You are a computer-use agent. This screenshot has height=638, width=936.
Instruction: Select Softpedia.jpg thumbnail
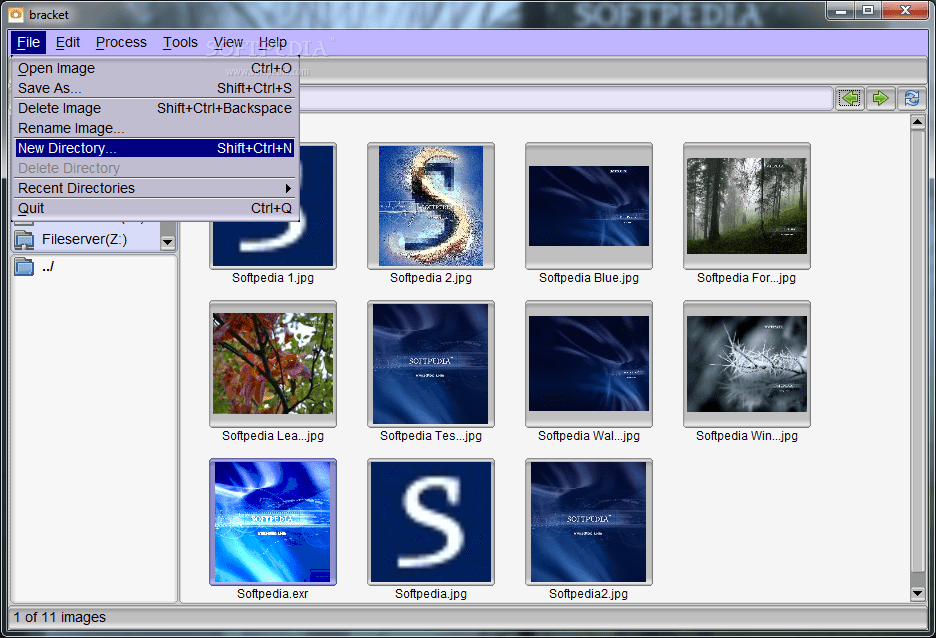pyautogui.click(x=431, y=522)
